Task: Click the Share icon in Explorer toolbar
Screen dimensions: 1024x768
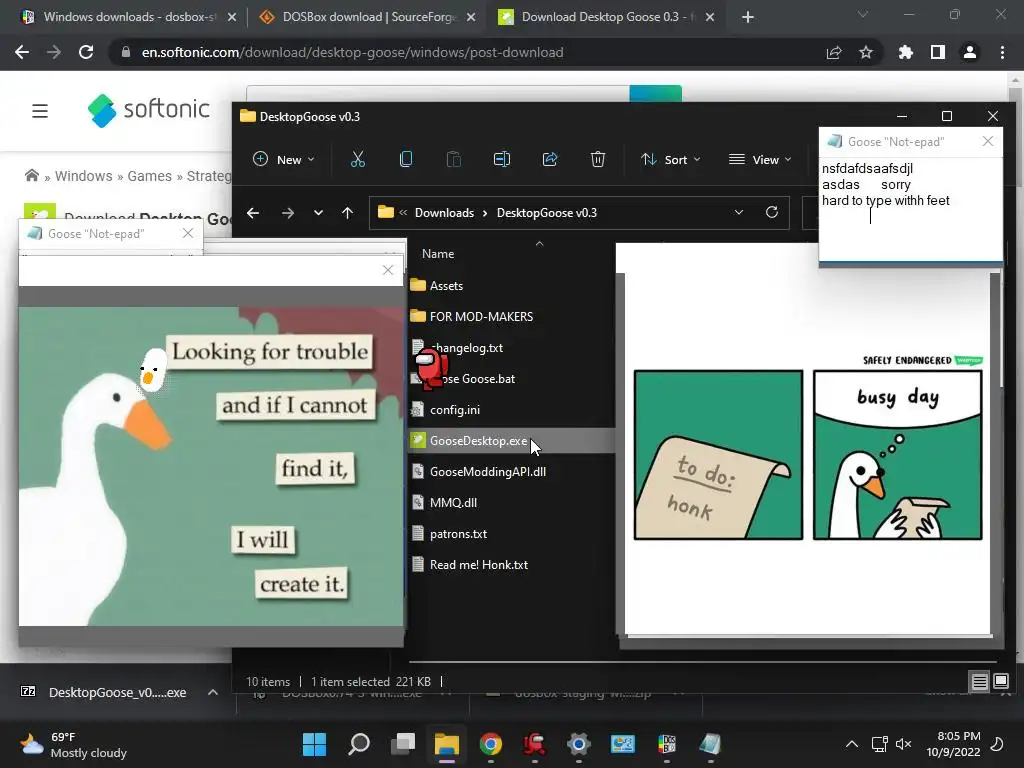Action: pyautogui.click(x=550, y=159)
